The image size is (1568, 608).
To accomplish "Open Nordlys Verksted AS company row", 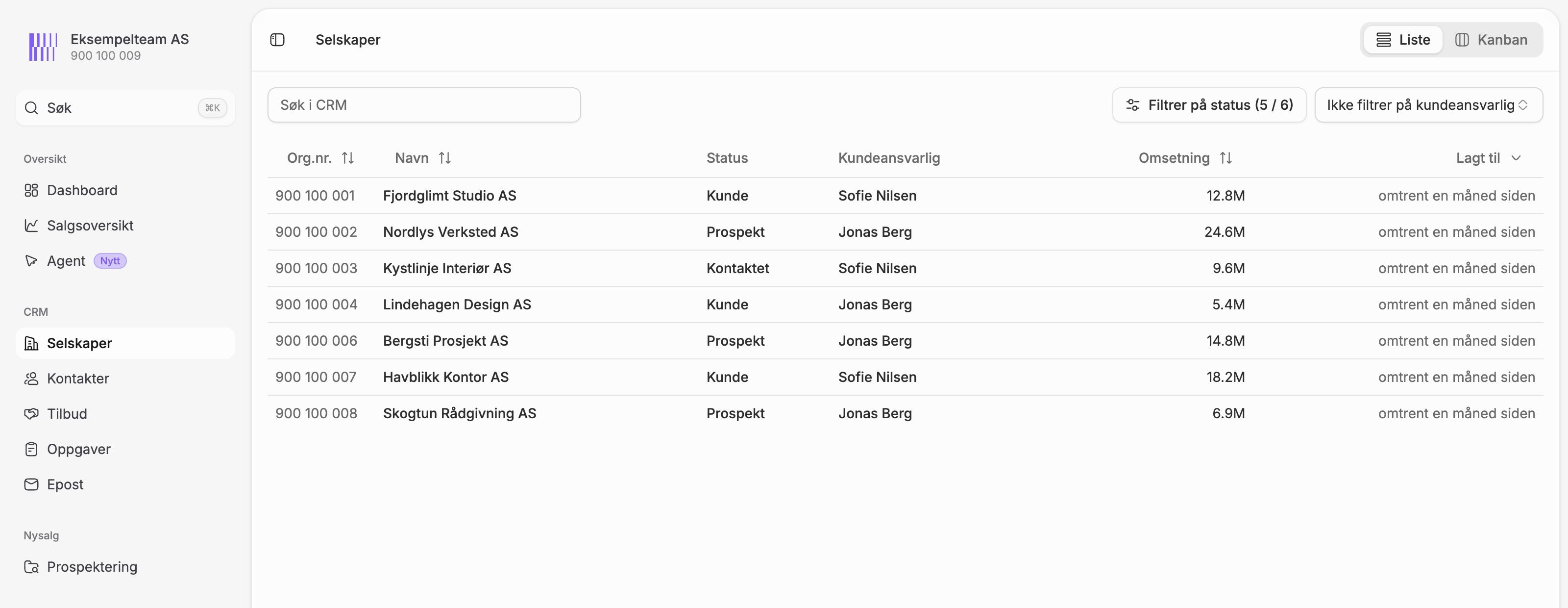I will tap(905, 232).
